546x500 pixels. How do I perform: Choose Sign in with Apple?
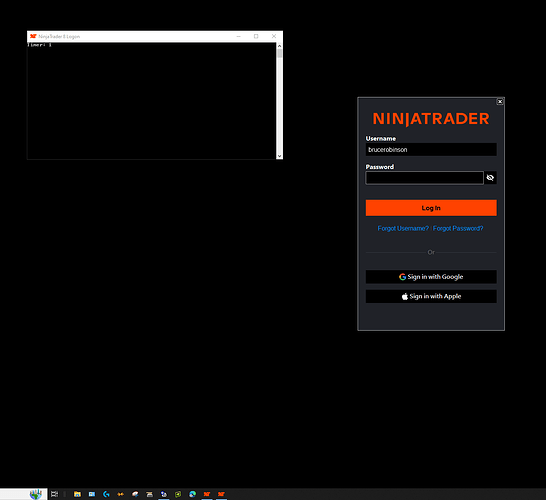[431, 296]
